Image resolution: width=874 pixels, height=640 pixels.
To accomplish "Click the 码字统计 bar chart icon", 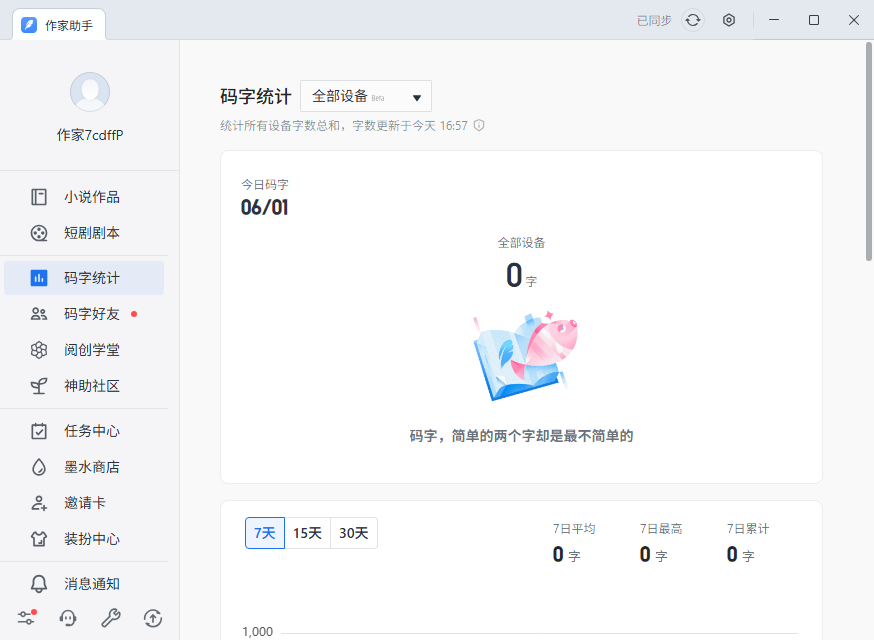I will pyautogui.click(x=39, y=278).
